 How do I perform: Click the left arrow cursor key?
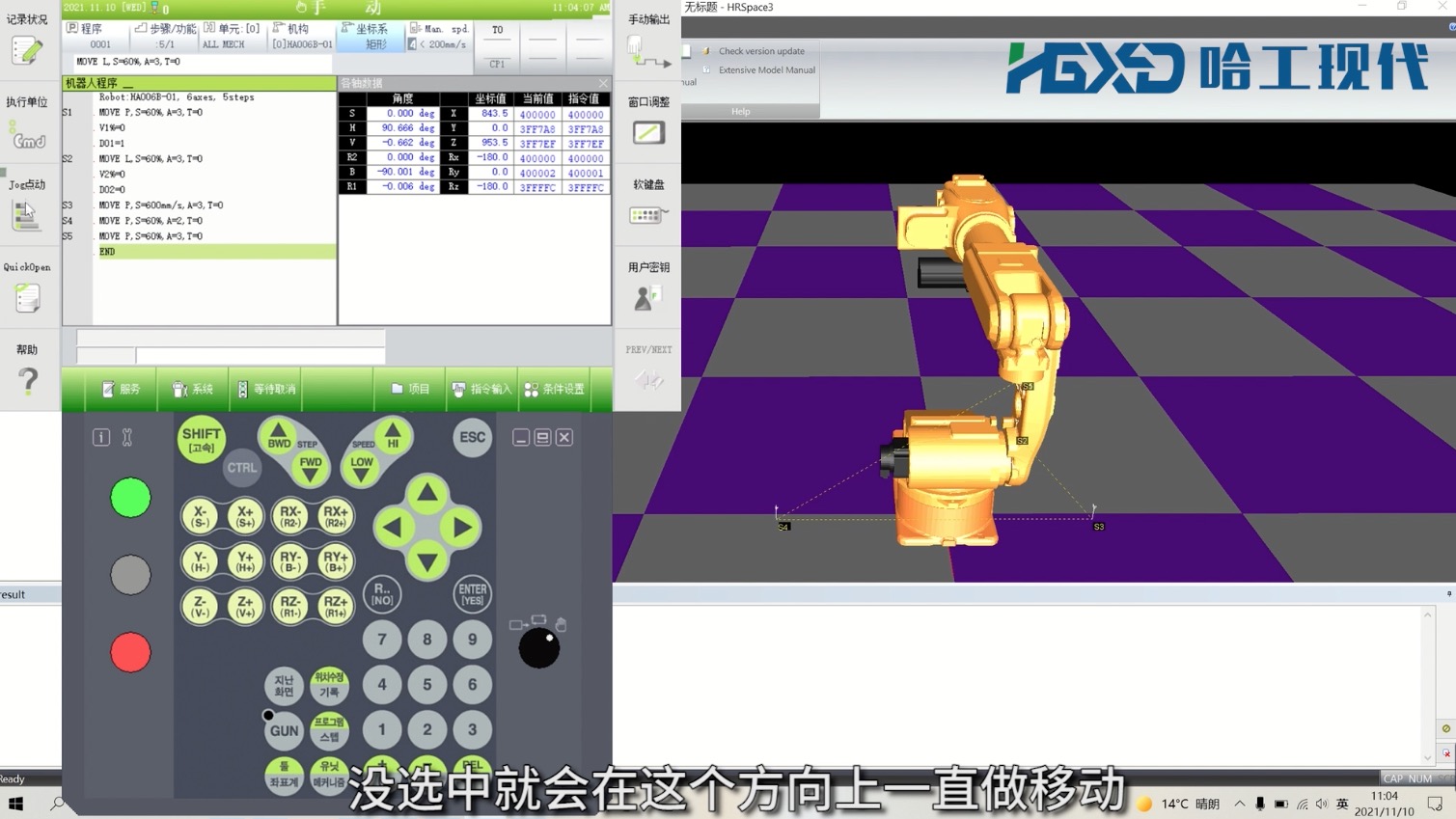click(393, 528)
